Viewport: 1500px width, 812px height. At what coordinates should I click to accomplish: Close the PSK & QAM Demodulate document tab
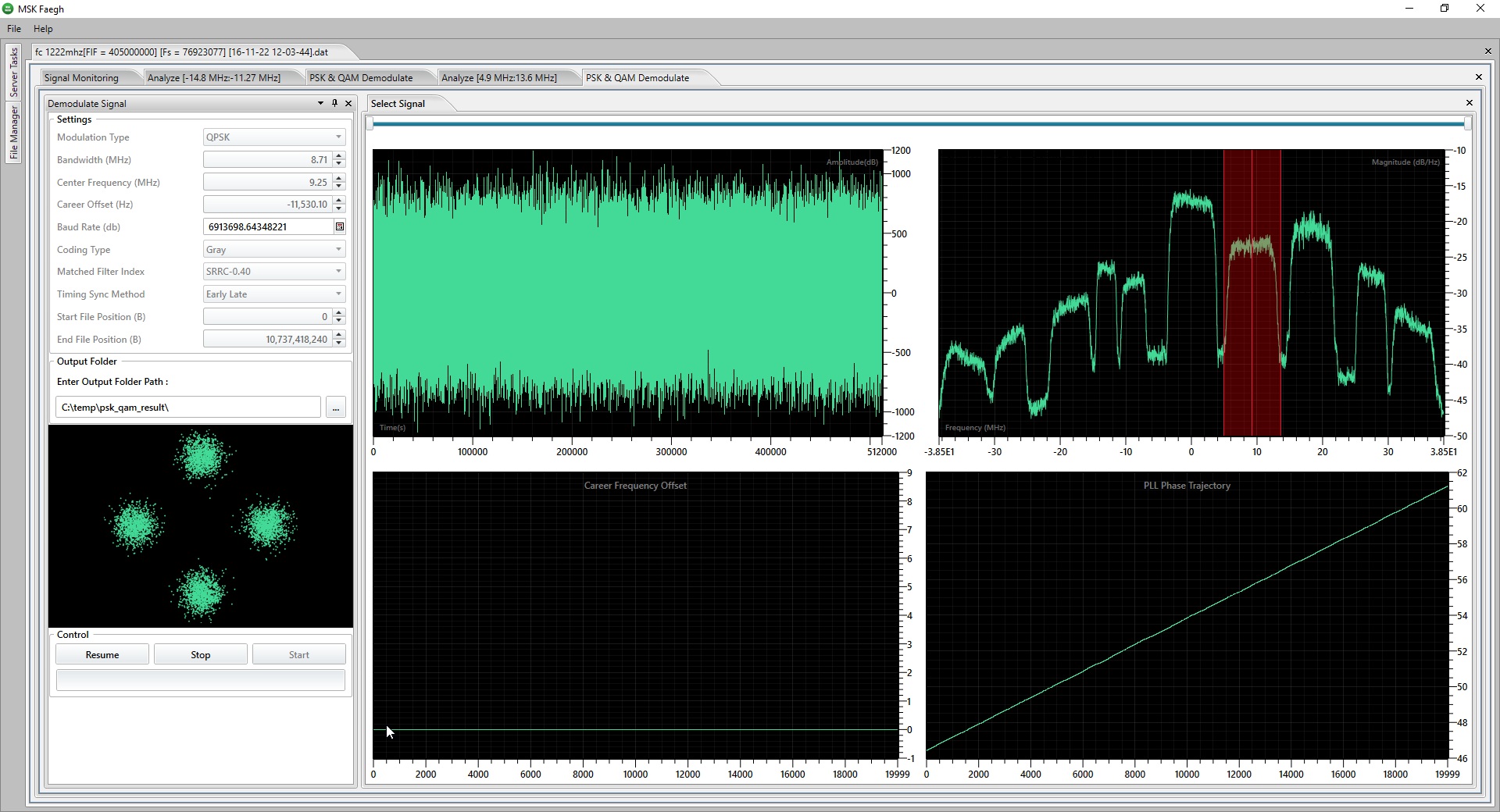coord(1478,77)
